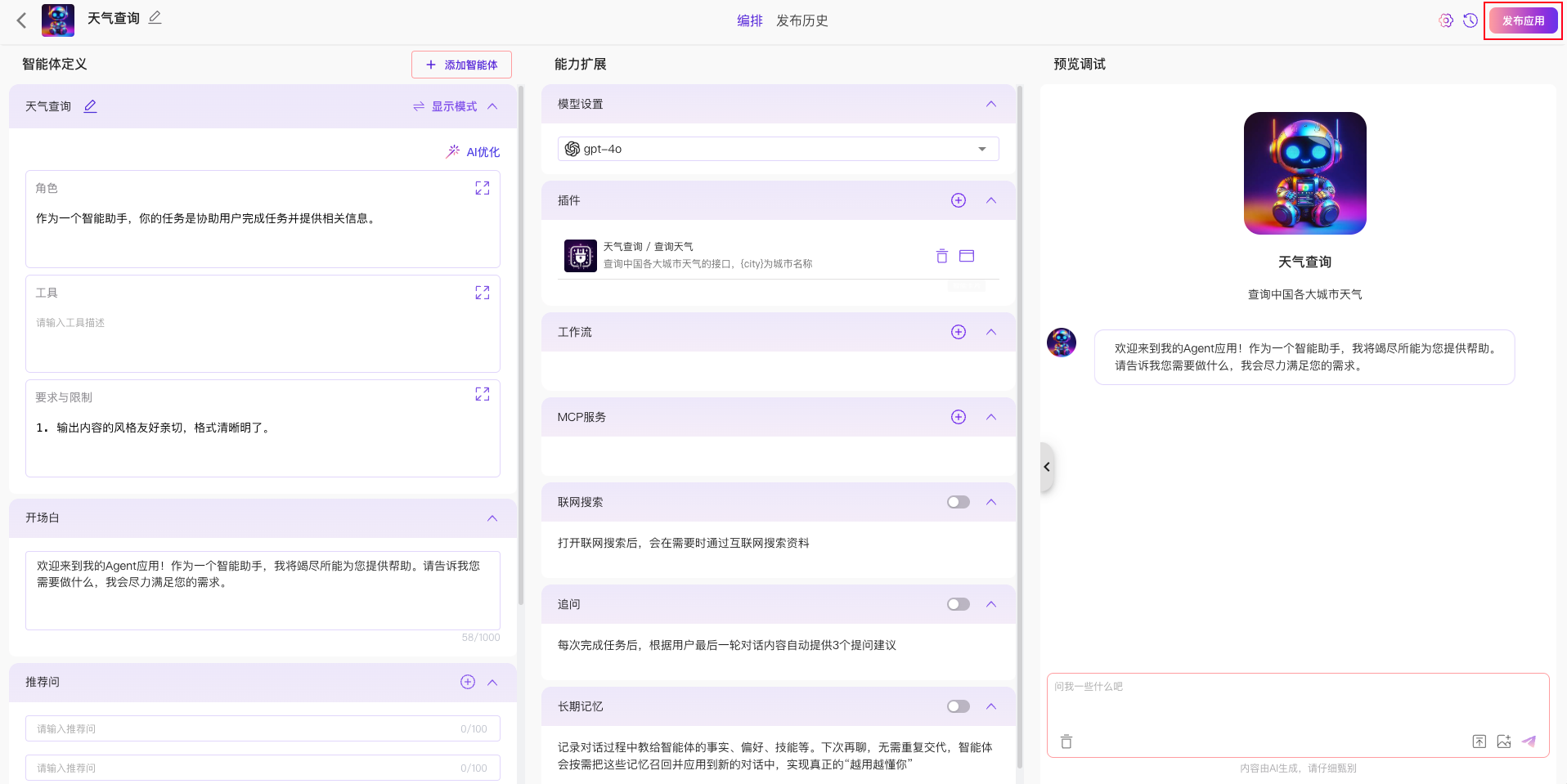Click the first 请输入推荐问 input
Screen dimensions: 1567x784
tap(263, 728)
